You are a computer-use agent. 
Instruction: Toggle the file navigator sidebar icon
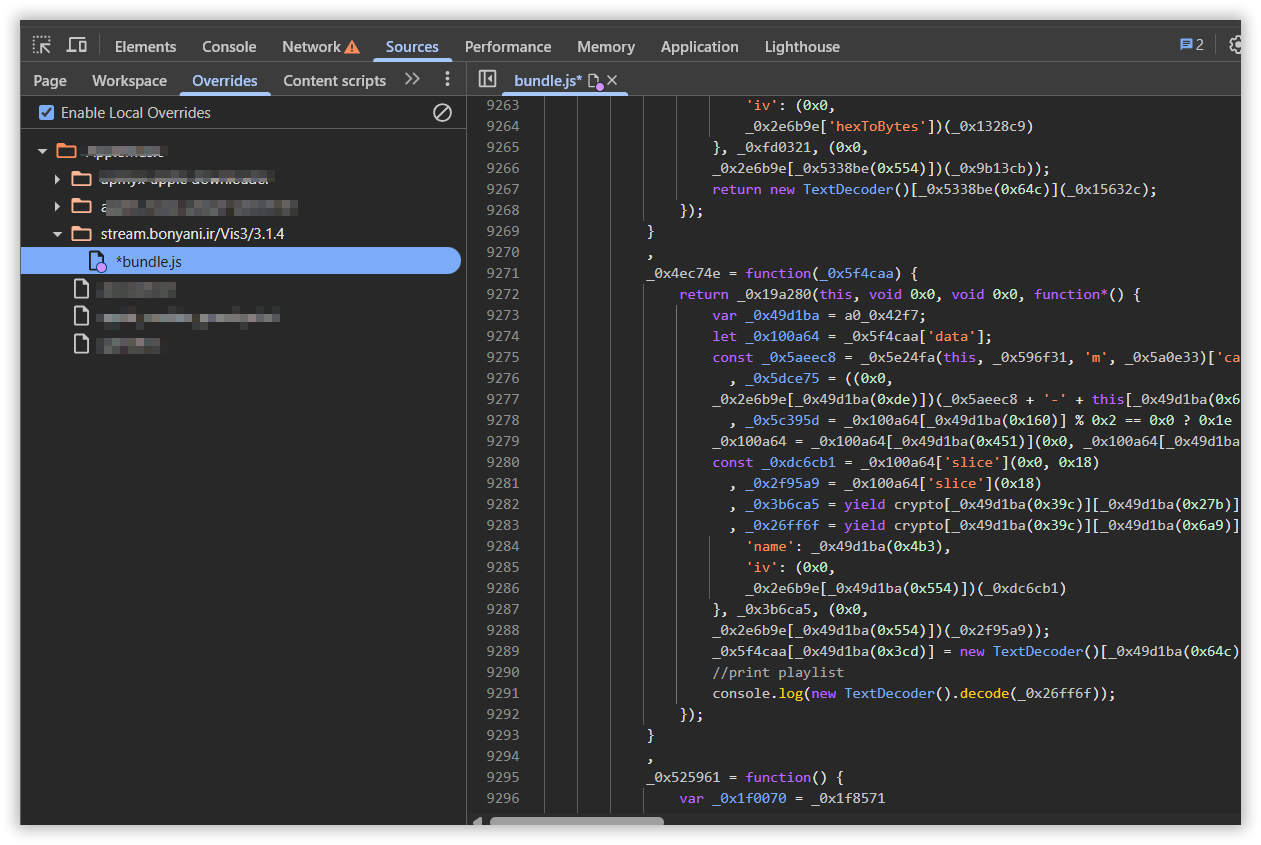pos(487,80)
